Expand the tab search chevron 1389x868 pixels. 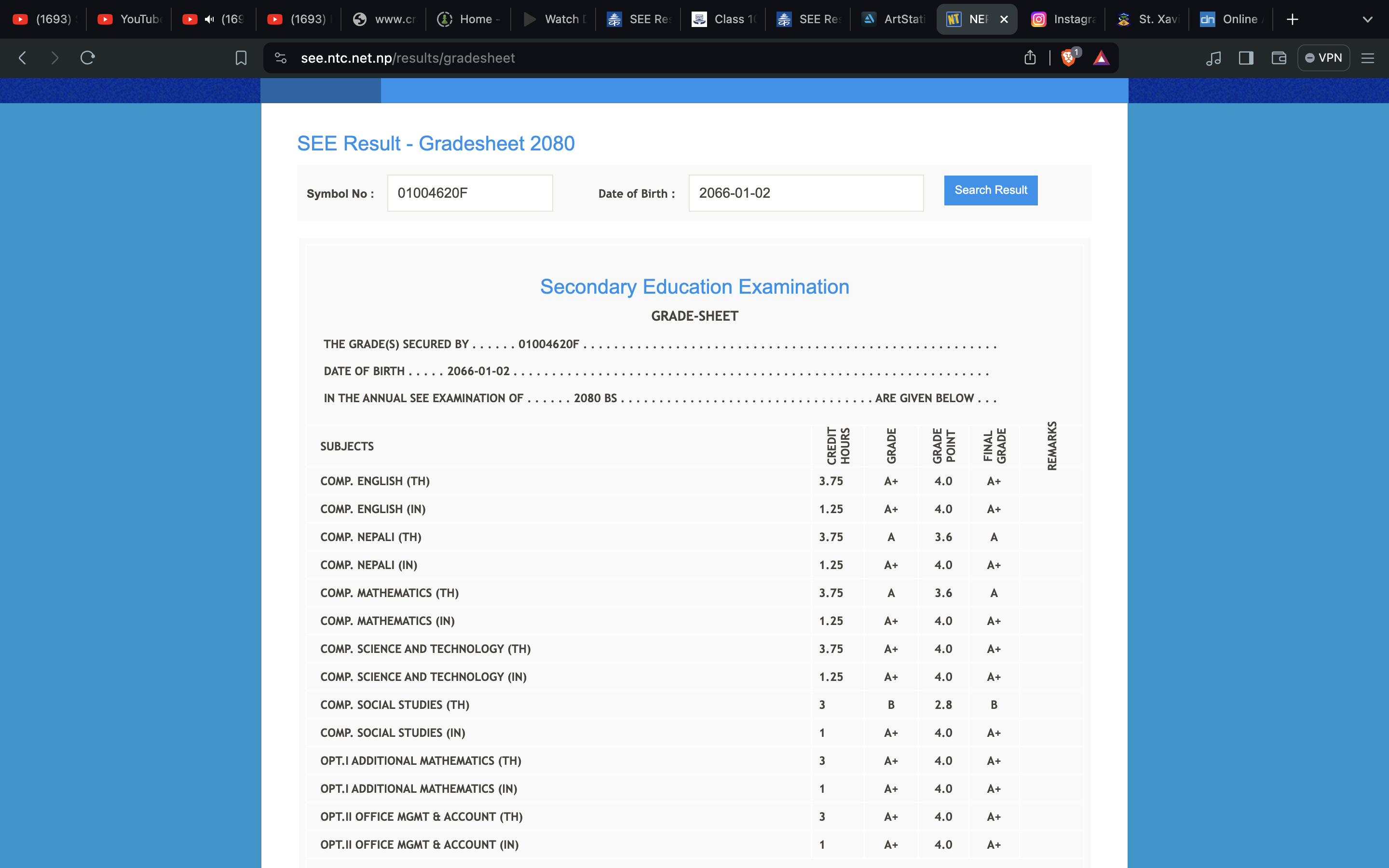(1367, 19)
